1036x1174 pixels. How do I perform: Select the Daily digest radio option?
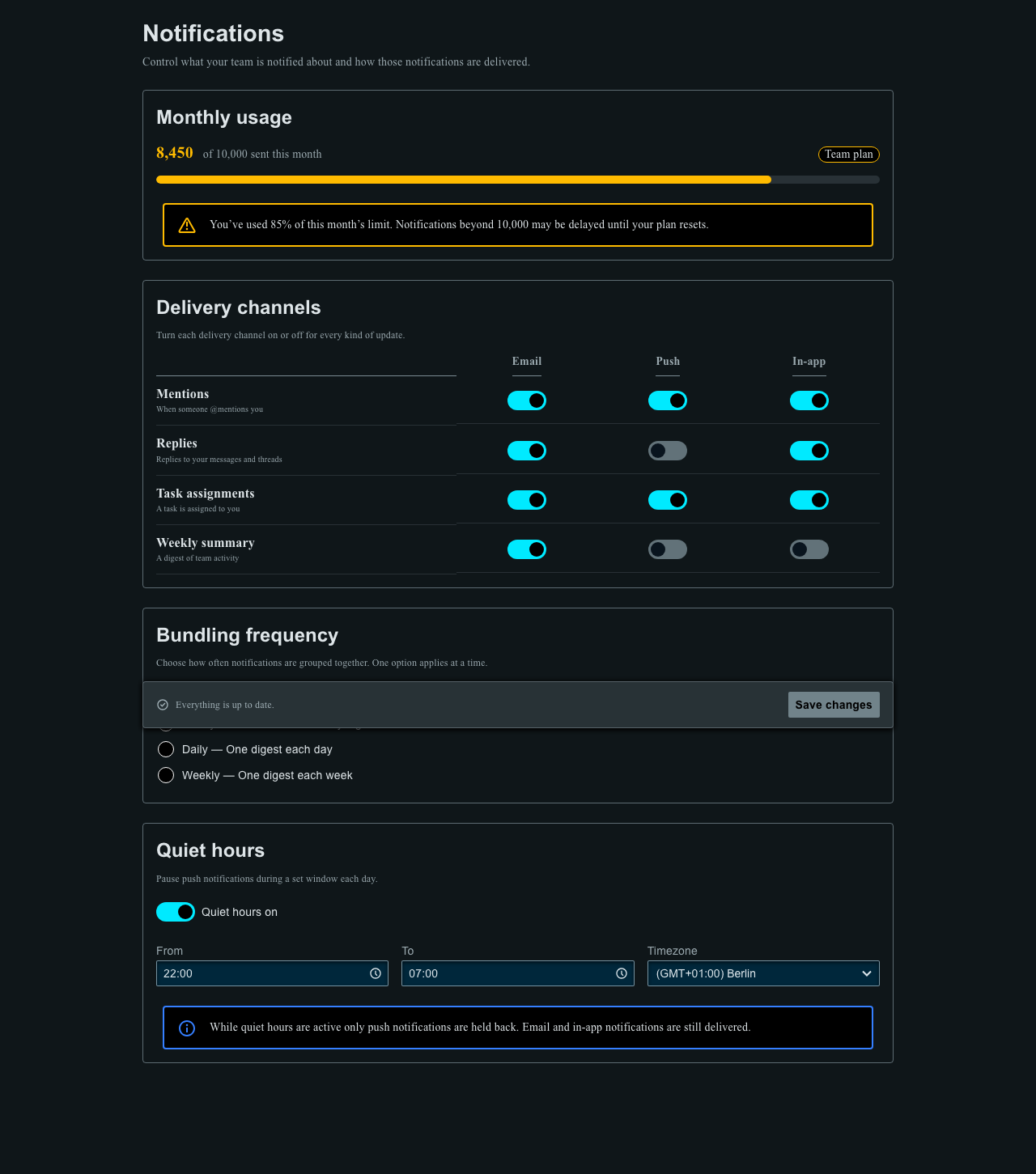pyautogui.click(x=166, y=749)
